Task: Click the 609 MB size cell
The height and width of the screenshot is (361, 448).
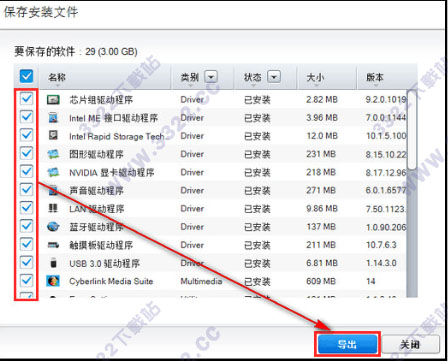Action: point(321,281)
